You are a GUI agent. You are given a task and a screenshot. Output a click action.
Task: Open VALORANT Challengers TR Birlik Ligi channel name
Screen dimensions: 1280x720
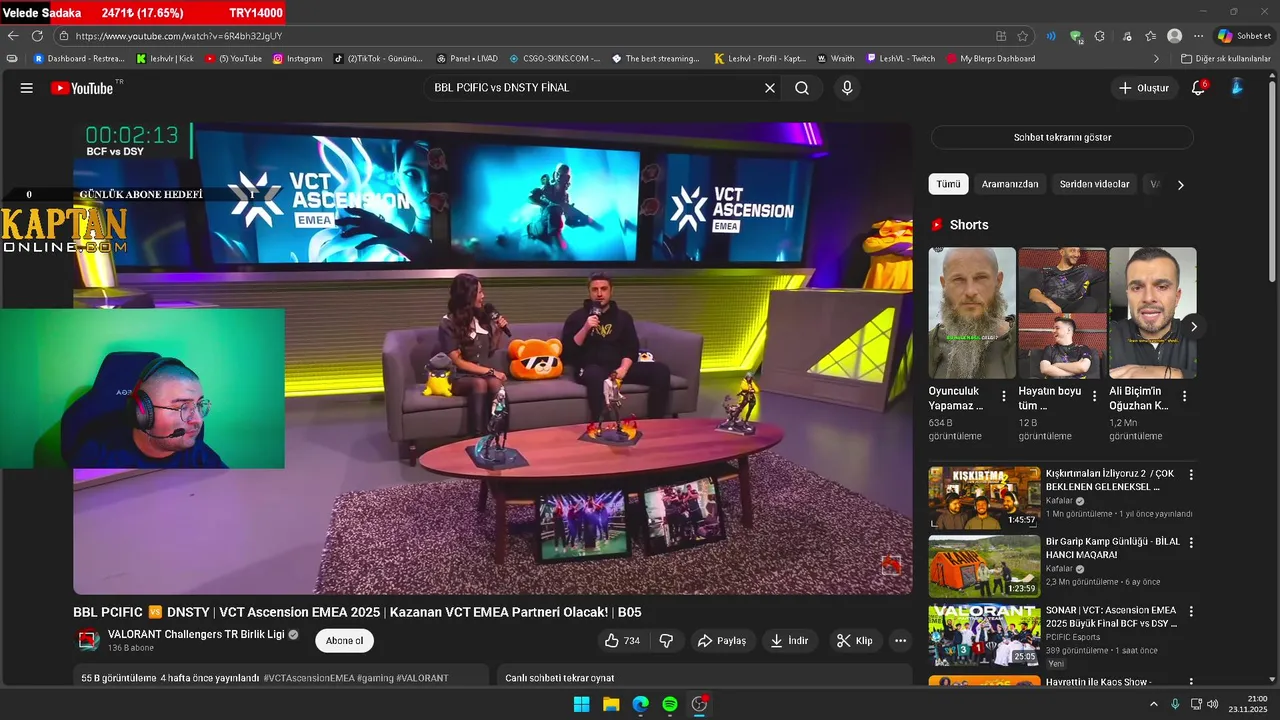point(196,634)
